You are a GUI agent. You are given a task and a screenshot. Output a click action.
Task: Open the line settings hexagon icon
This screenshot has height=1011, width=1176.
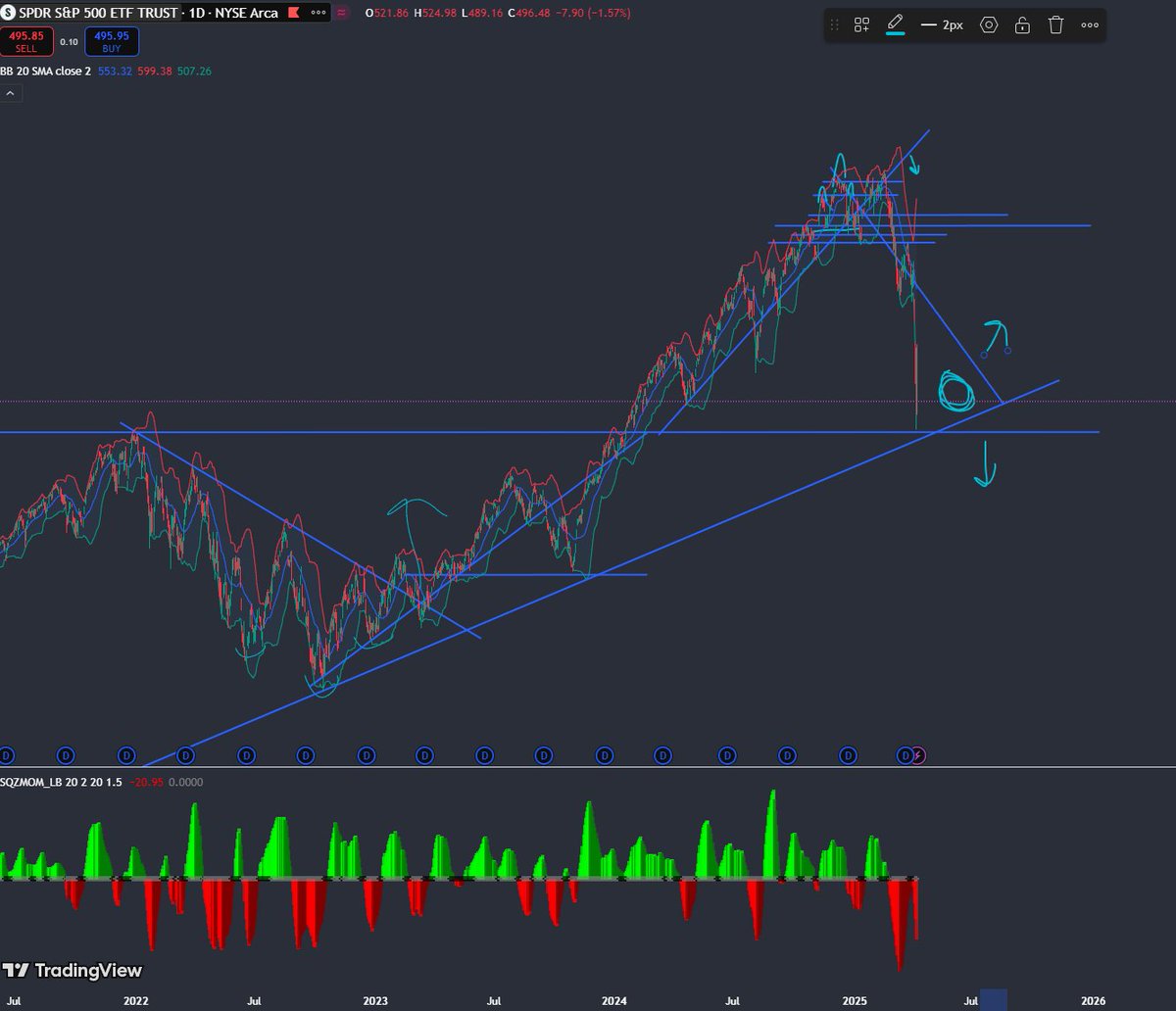[x=989, y=24]
